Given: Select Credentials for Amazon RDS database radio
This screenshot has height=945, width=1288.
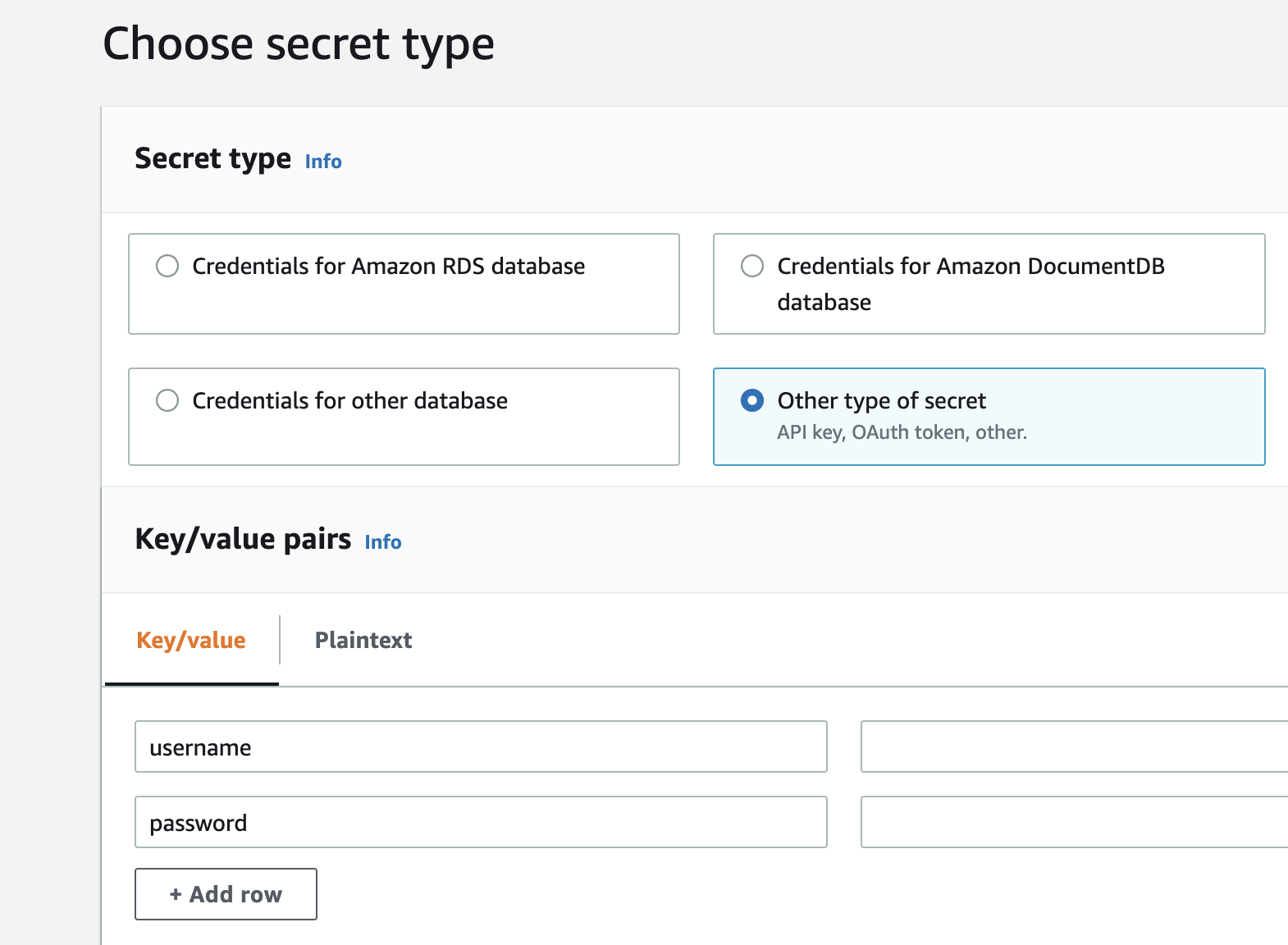Looking at the screenshot, I should (167, 266).
